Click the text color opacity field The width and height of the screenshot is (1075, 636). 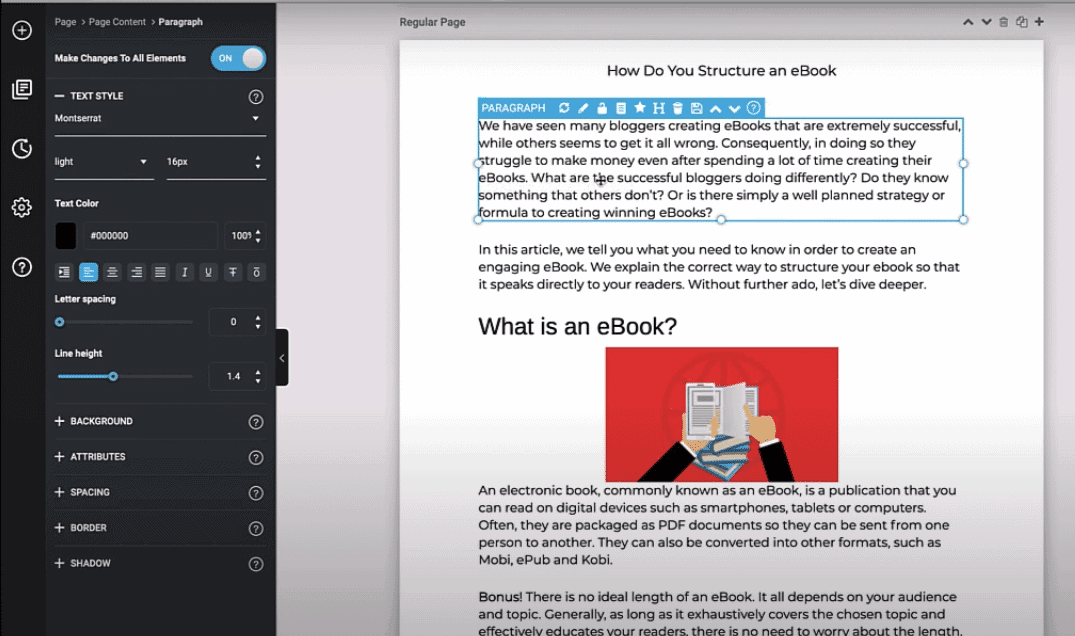[245, 236]
